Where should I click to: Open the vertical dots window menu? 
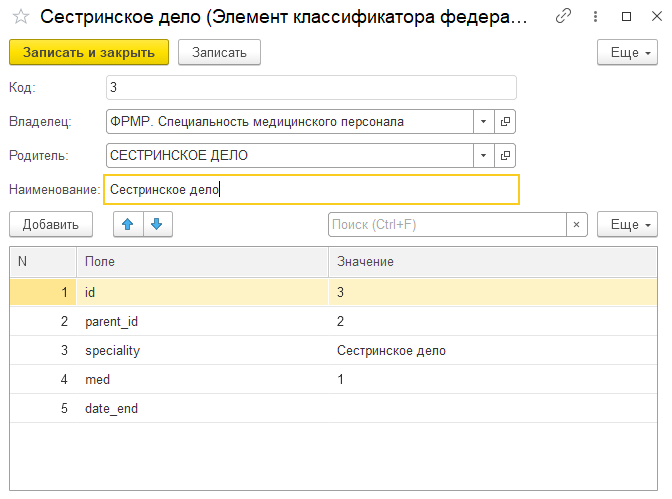(596, 17)
